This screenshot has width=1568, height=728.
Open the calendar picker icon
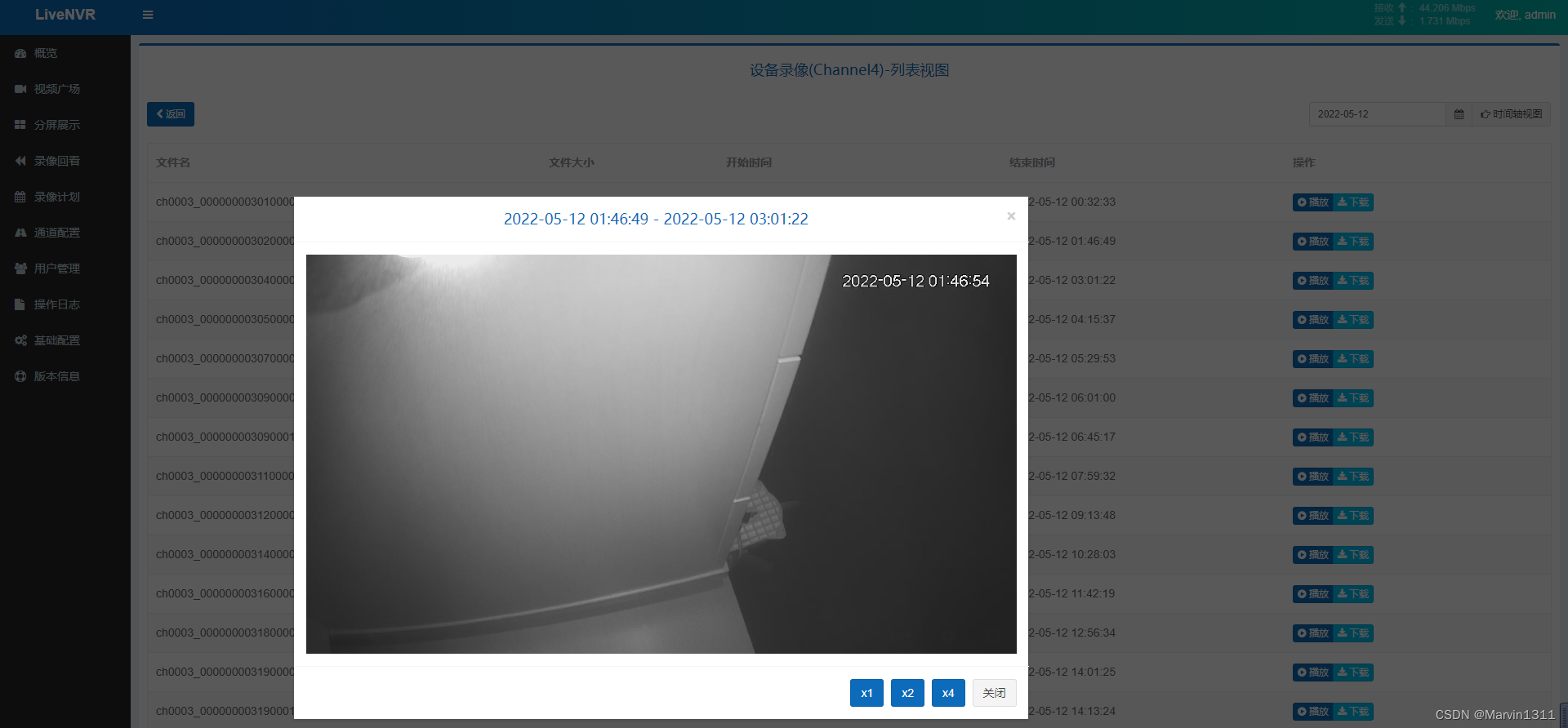click(1459, 114)
